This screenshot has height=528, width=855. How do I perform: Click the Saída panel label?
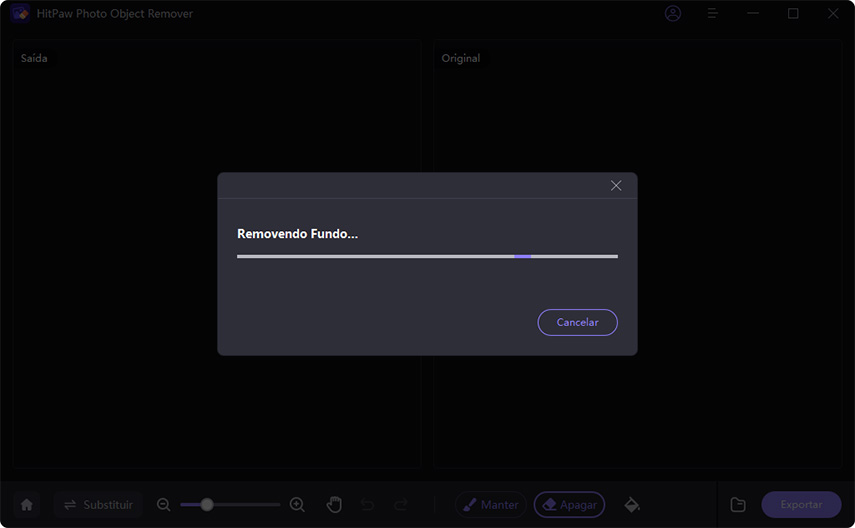click(34, 58)
